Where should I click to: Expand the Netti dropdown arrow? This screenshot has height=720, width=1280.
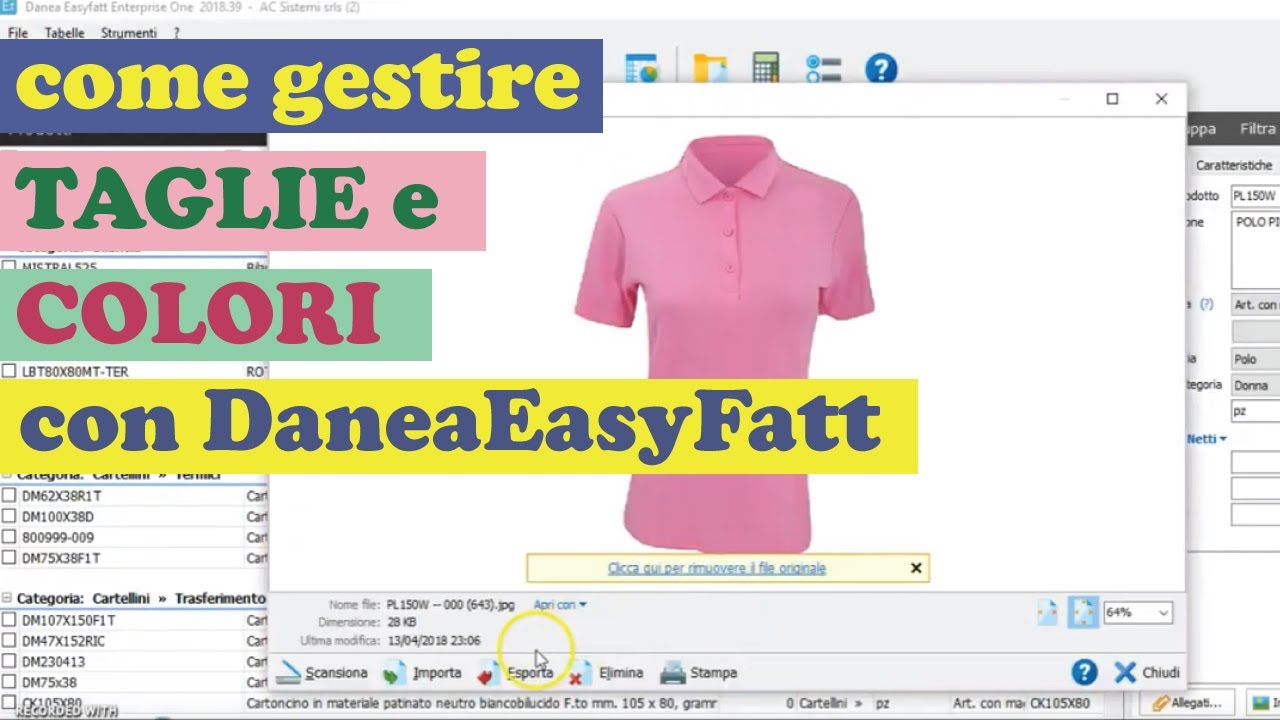[1222, 439]
